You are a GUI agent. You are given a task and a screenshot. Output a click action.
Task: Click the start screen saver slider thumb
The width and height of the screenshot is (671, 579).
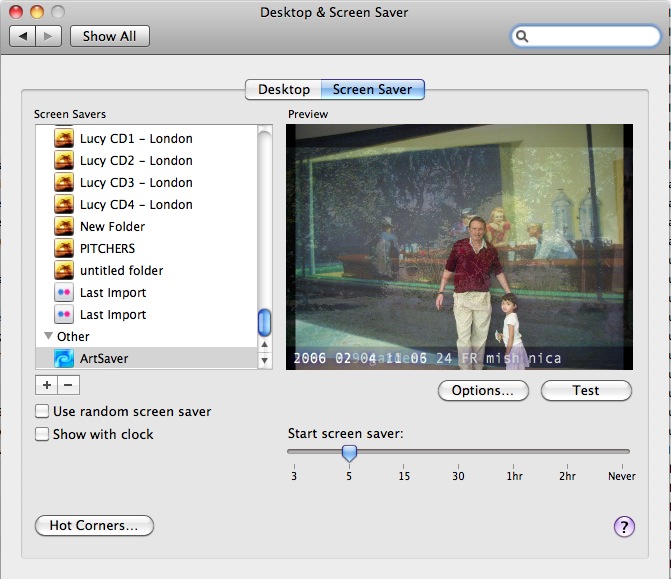(x=349, y=453)
